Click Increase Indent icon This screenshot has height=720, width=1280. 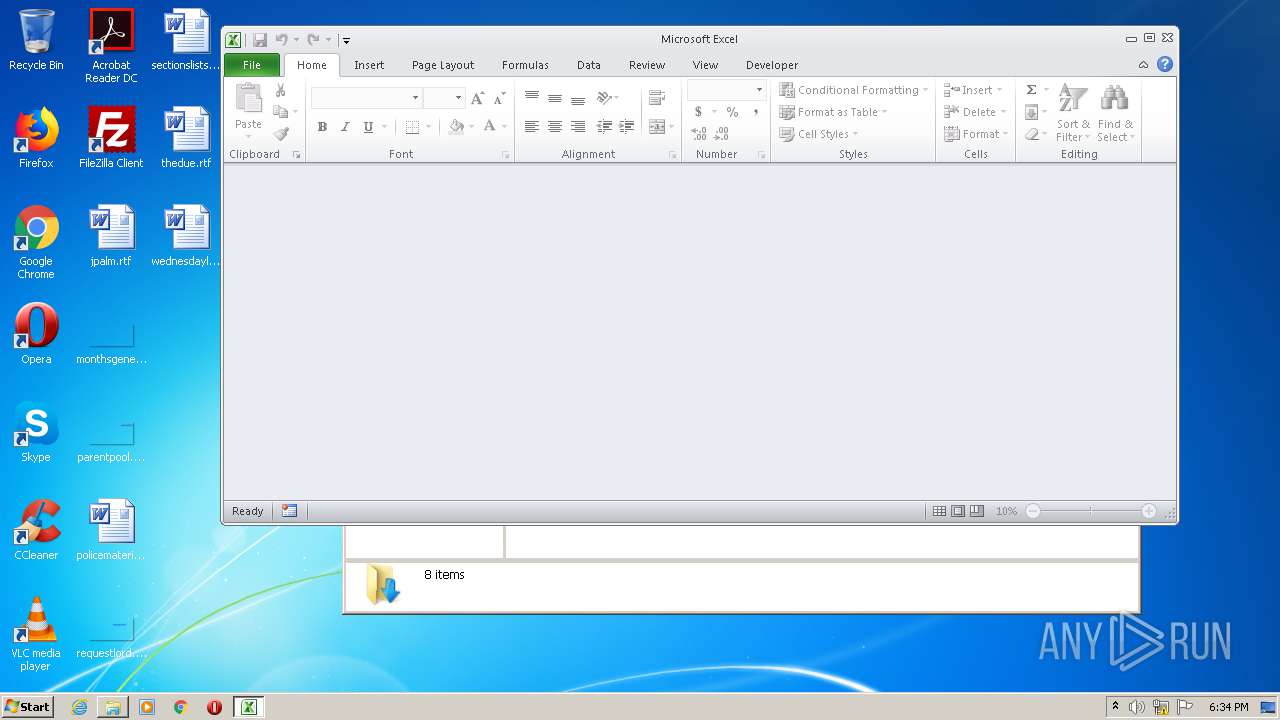click(627, 126)
